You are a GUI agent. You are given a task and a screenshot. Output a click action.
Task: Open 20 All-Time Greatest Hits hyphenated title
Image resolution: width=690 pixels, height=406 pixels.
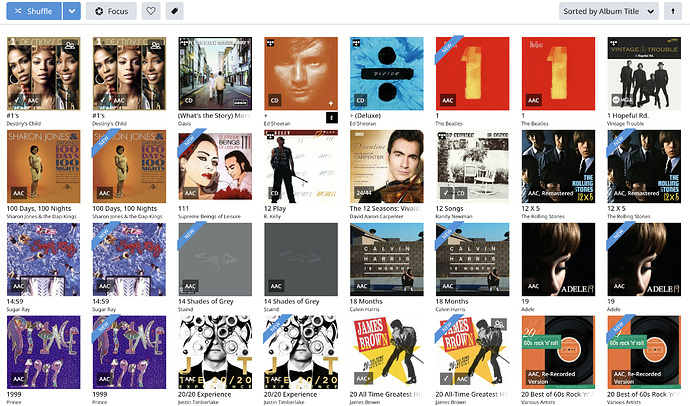[472, 395]
